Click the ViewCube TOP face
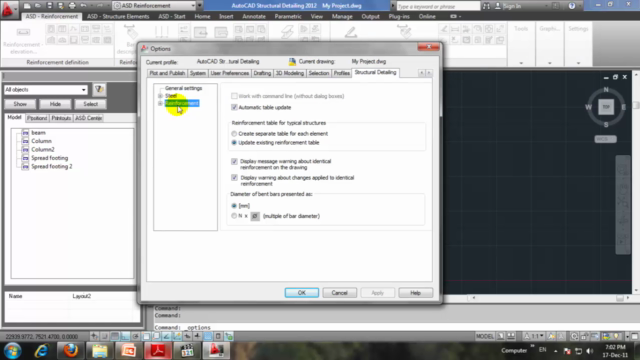This screenshot has height=360, width=640. [x=606, y=107]
